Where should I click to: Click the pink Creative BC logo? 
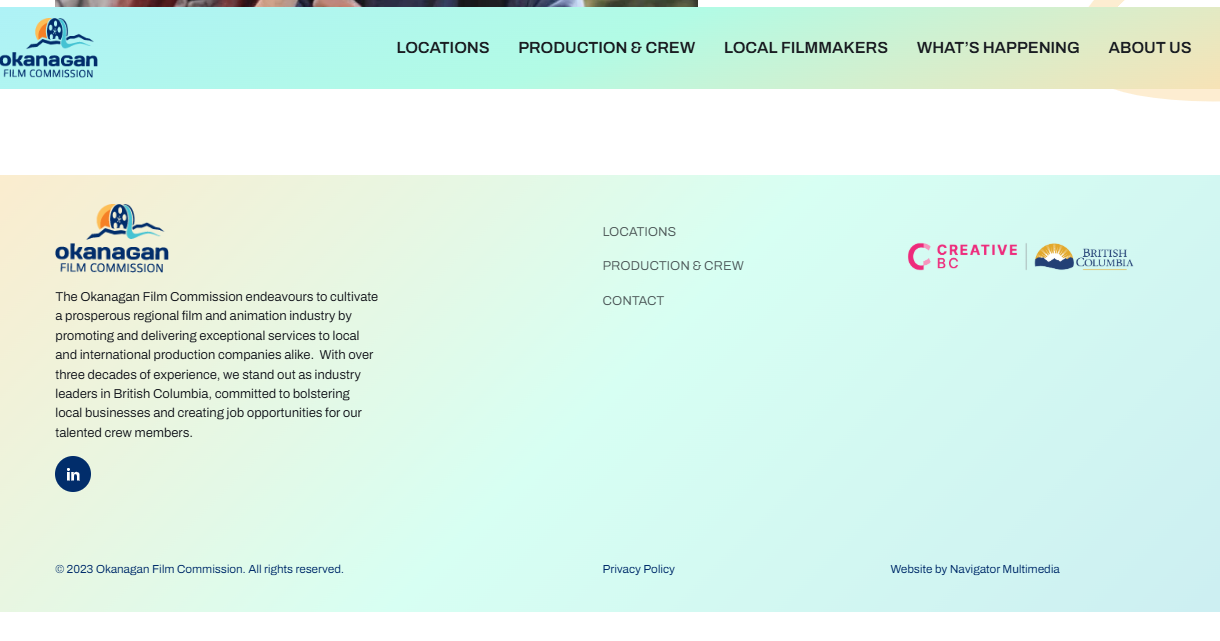point(962,257)
